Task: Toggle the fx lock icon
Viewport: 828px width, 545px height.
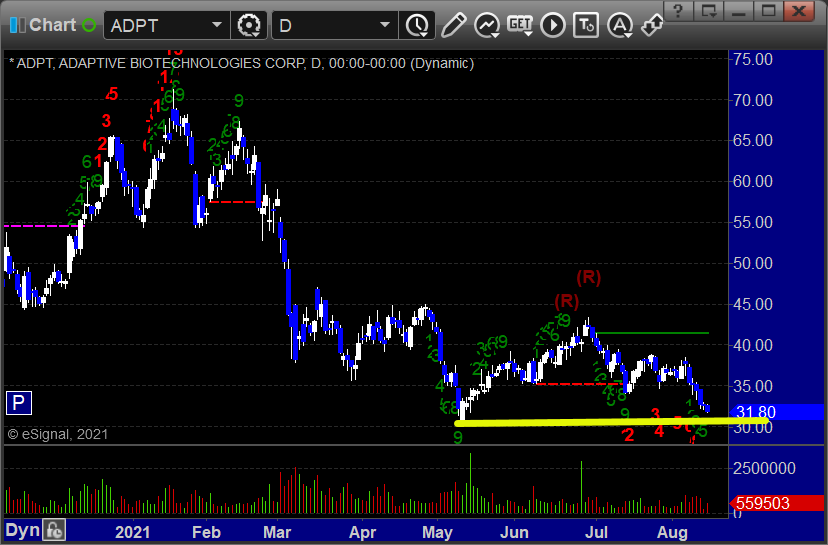Action: tap(54, 530)
